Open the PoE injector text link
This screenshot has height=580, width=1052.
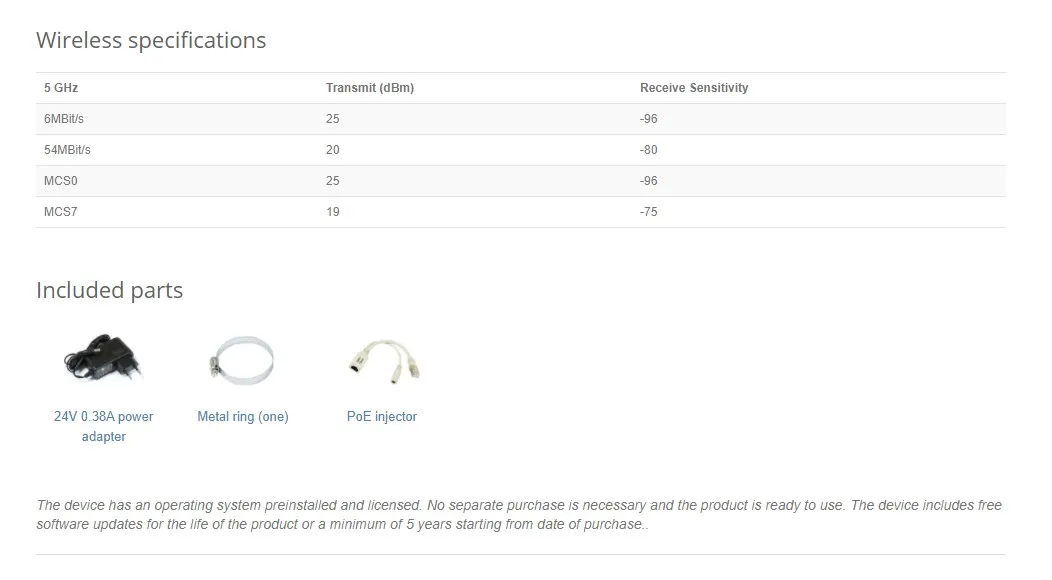[x=381, y=416]
